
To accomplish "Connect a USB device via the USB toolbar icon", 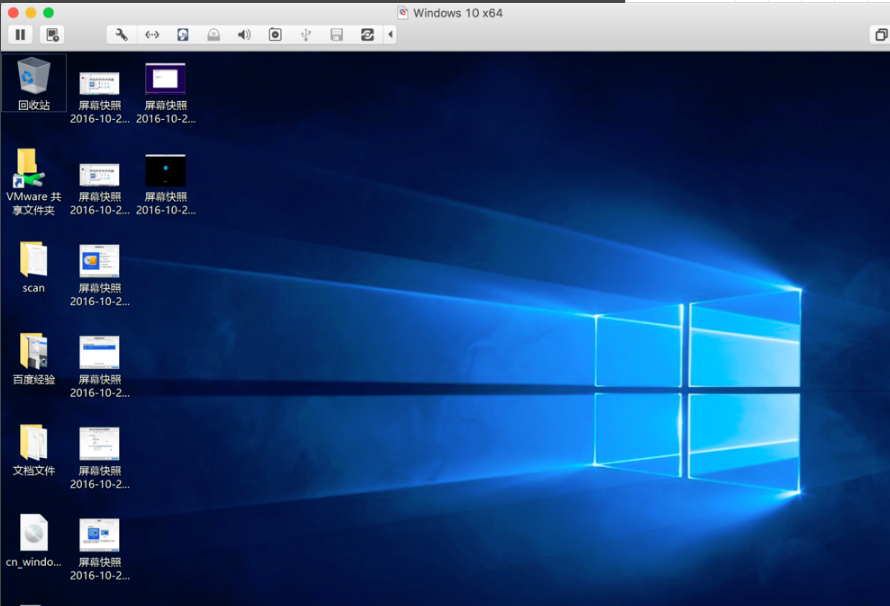I will pyautogui.click(x=305, y=34).
